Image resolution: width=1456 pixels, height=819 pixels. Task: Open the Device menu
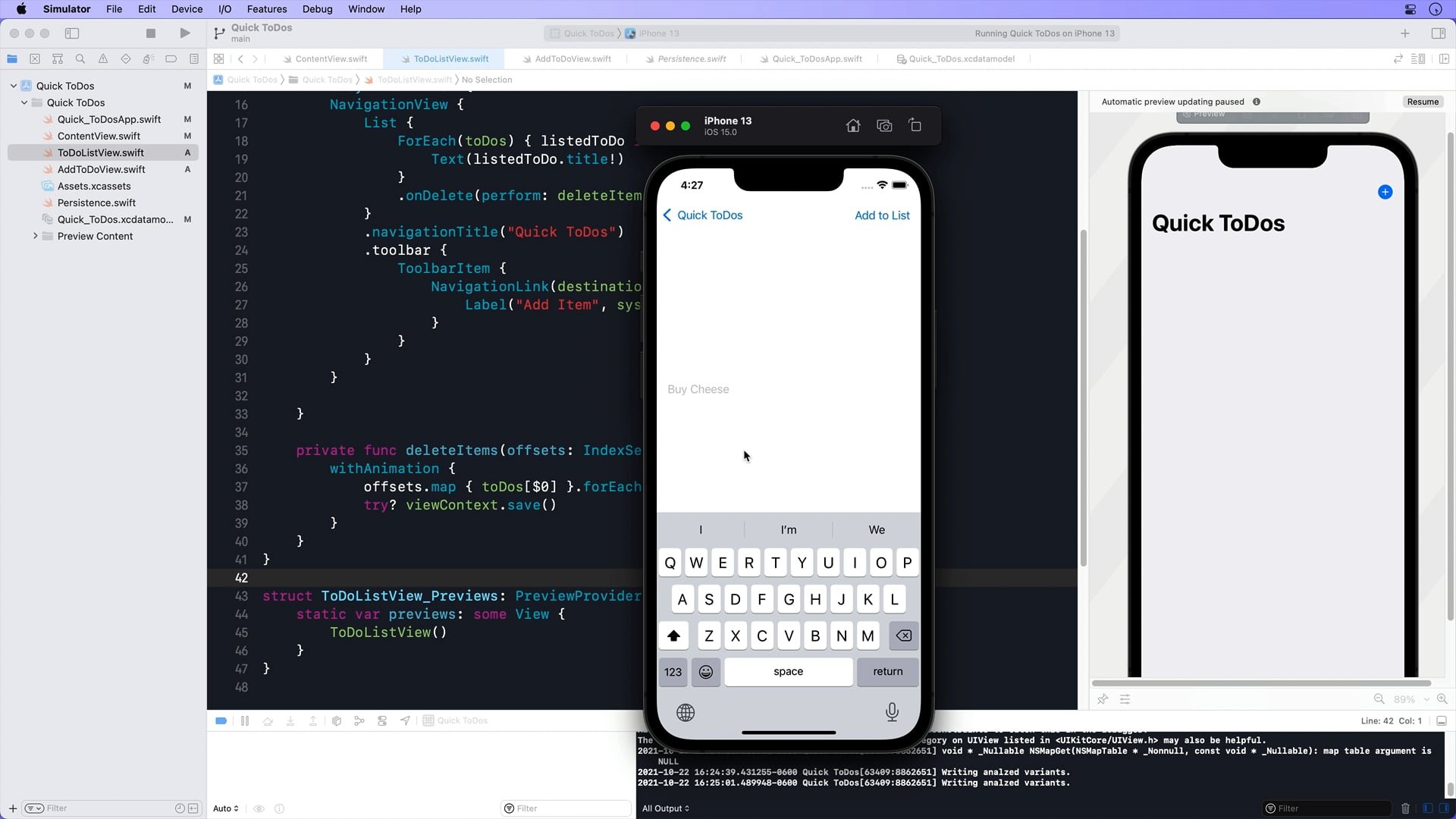pos(187,9)
